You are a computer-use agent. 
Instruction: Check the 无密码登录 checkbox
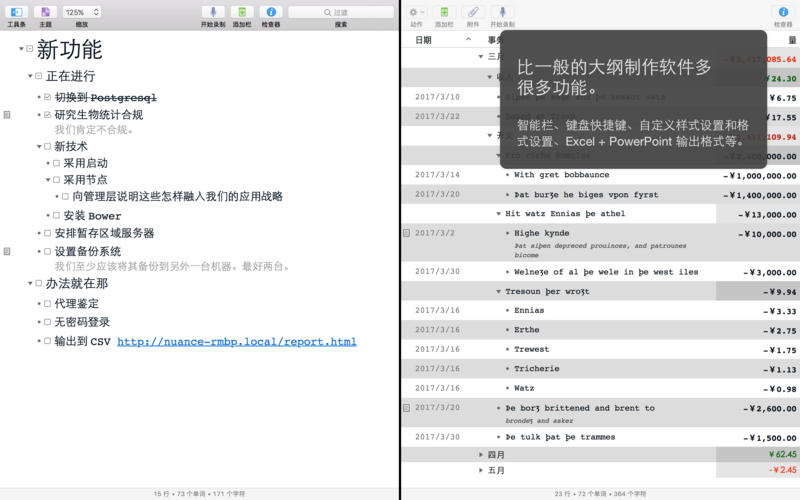tap(47, 322)
